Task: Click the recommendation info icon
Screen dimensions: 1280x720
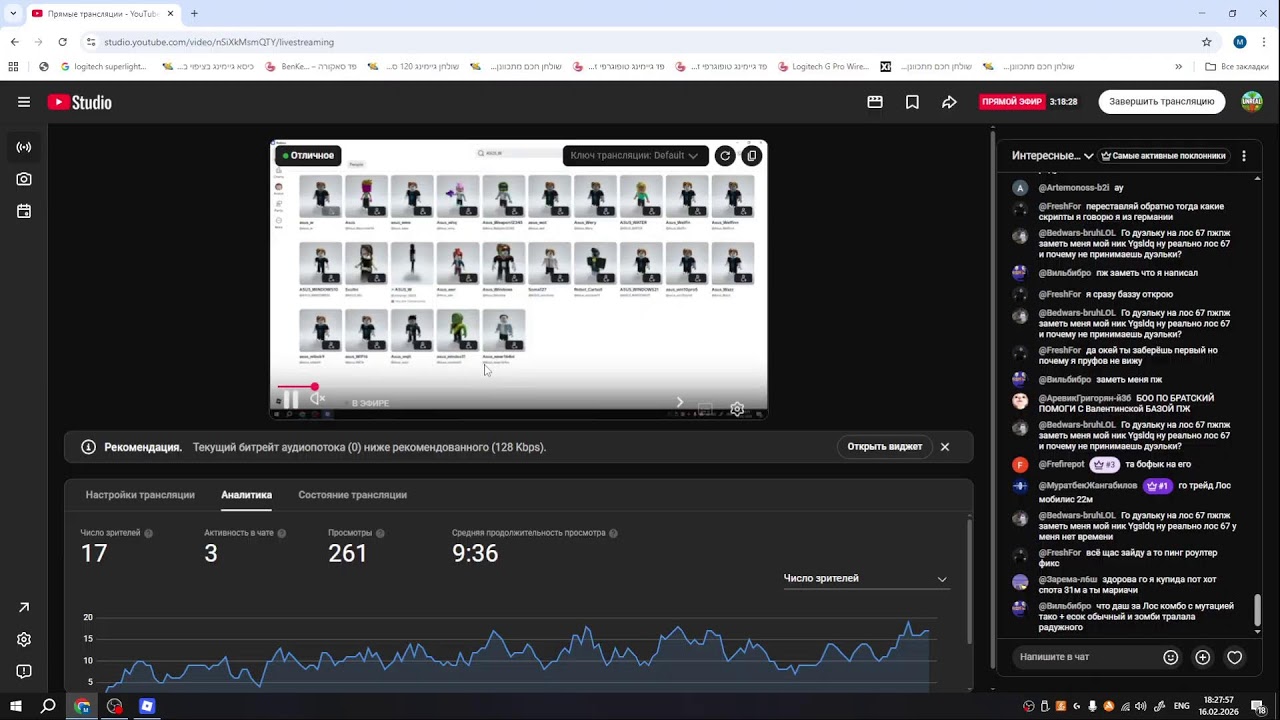Action: pos(88,447)
